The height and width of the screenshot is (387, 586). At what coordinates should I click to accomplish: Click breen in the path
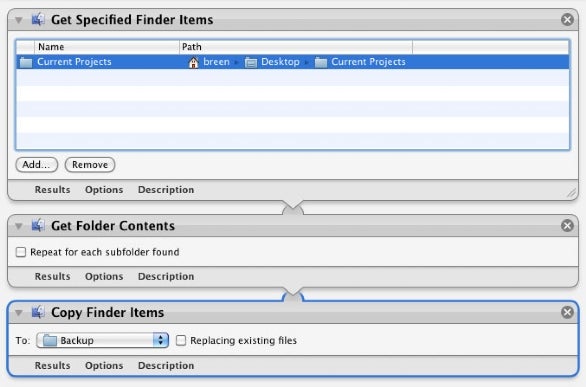216,62
